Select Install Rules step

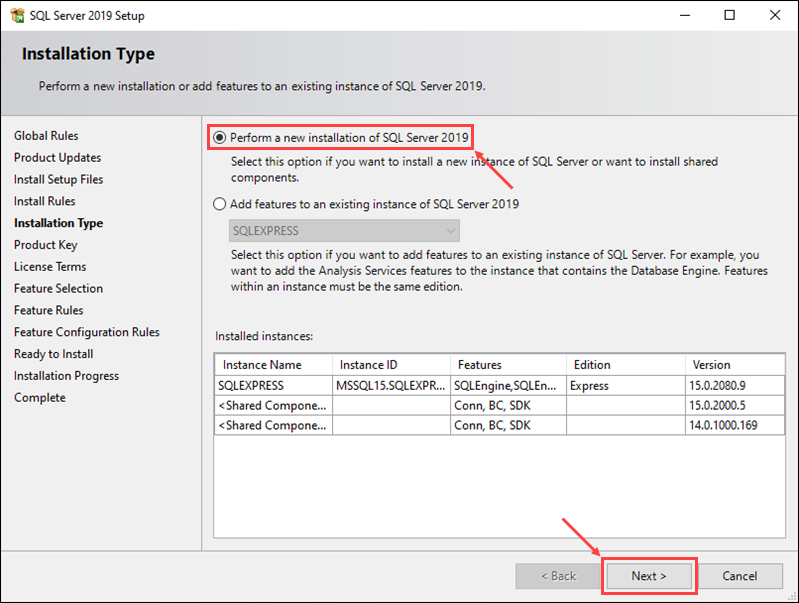click(44, 201)
